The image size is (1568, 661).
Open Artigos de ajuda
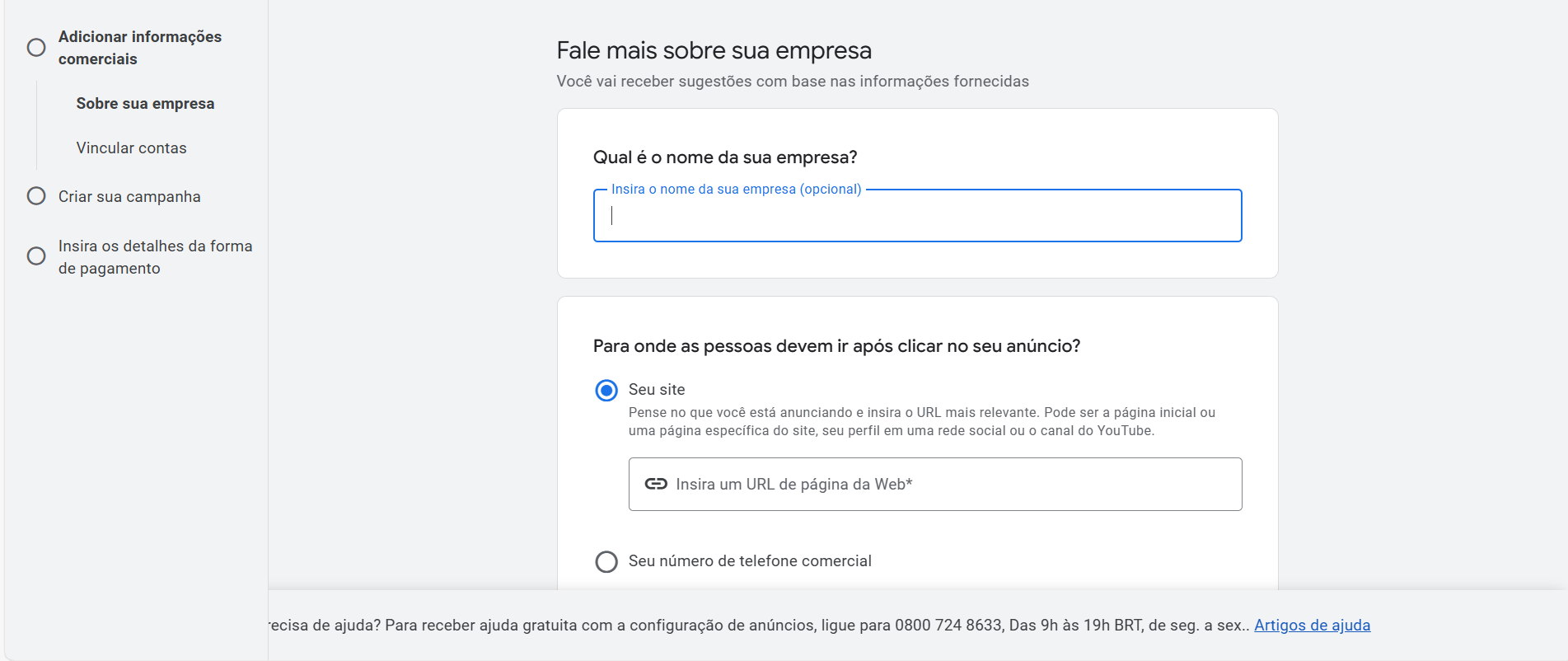point(1313,625)
